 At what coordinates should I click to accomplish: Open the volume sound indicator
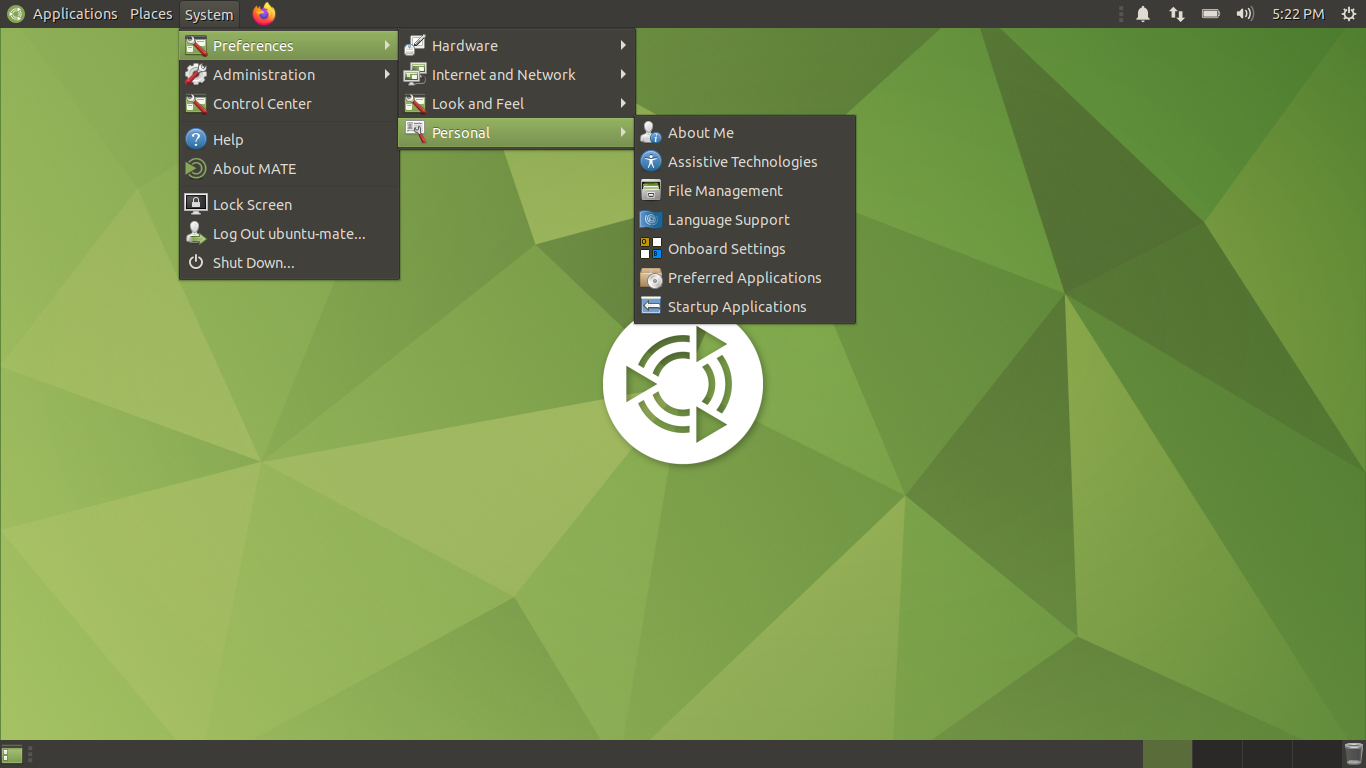click(x=1245, y=14)
